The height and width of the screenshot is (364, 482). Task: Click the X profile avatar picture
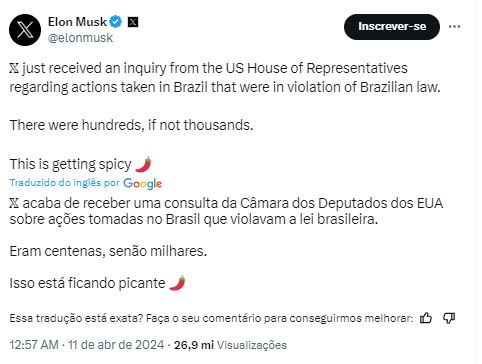click(x=25, y=30)
